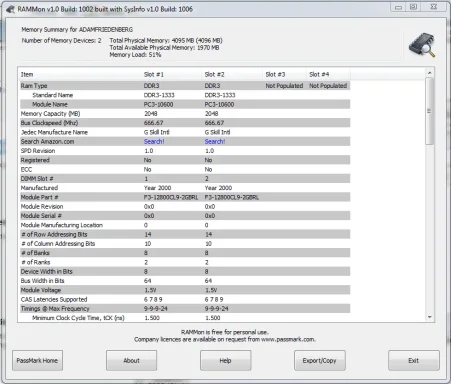Click the Slot #4 column header
Viewport: 451px width, 384px height.
(x=328, y=74)
